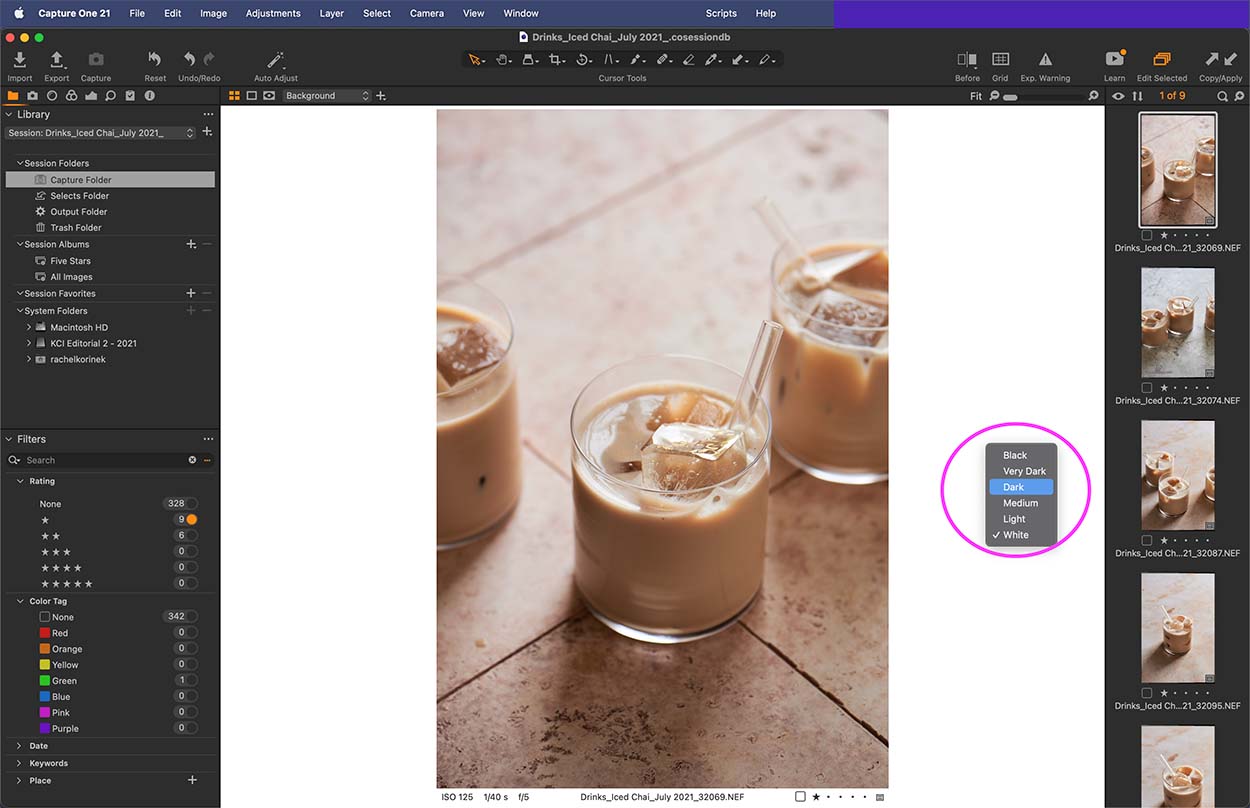
Task: Open the Adjustments menu
Action: tap(273, 13)
